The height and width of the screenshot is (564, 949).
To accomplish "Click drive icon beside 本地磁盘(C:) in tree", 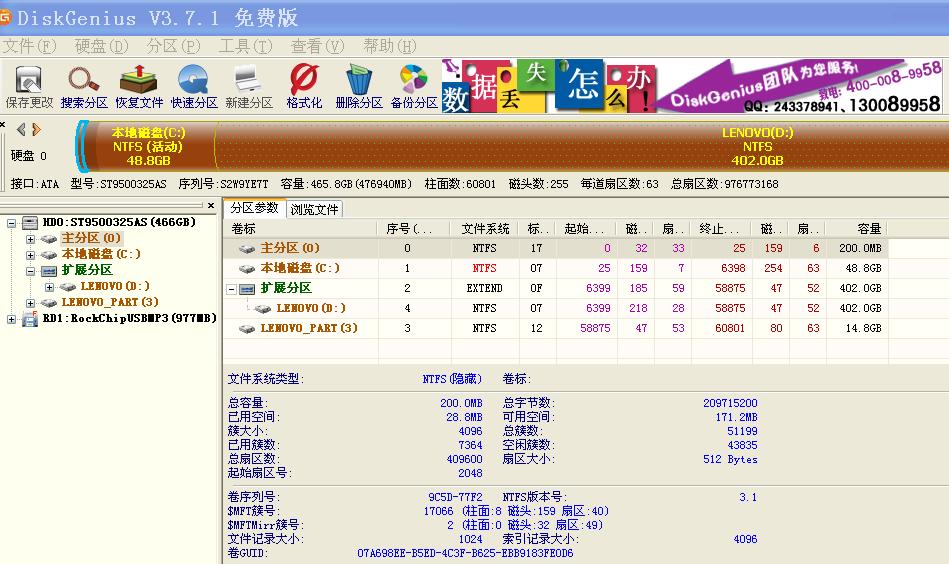I will coord(50,254).
